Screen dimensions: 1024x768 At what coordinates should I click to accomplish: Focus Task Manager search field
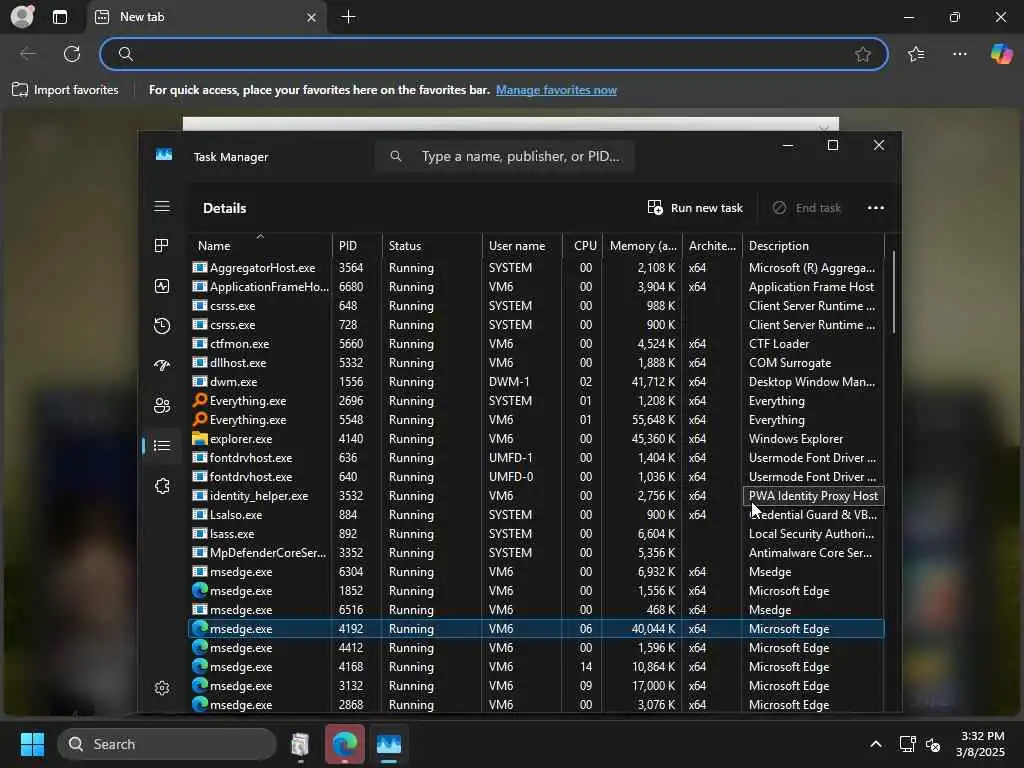504,156
